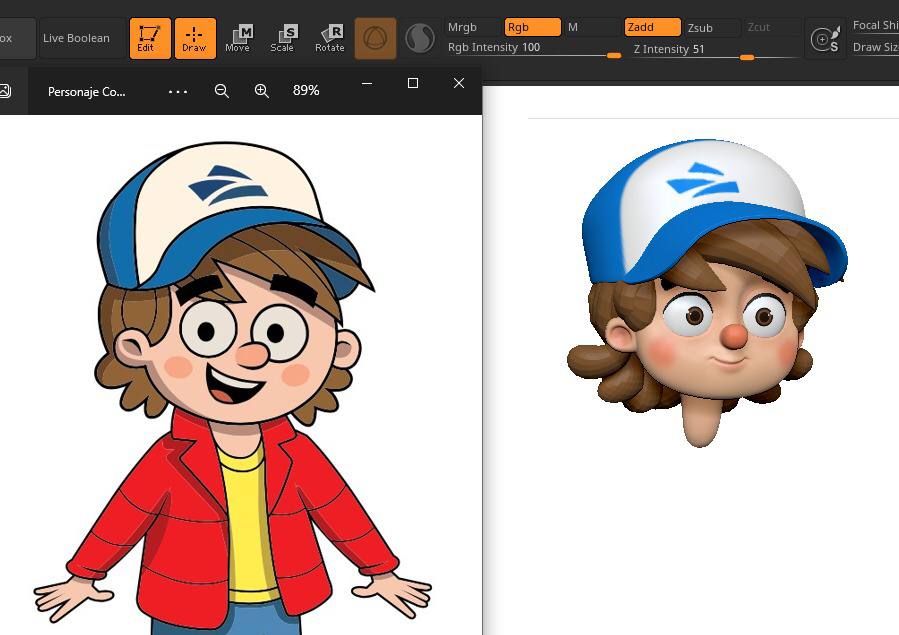Switch to the Scale tool
This screenshot has height=635, width=899.
coord(283,38)
